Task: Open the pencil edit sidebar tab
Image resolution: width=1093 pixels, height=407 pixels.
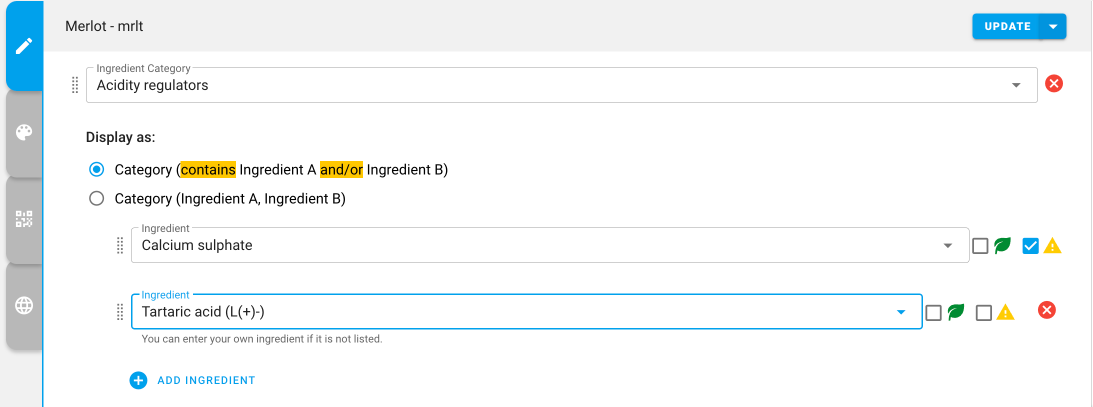Action: point(24,47)
